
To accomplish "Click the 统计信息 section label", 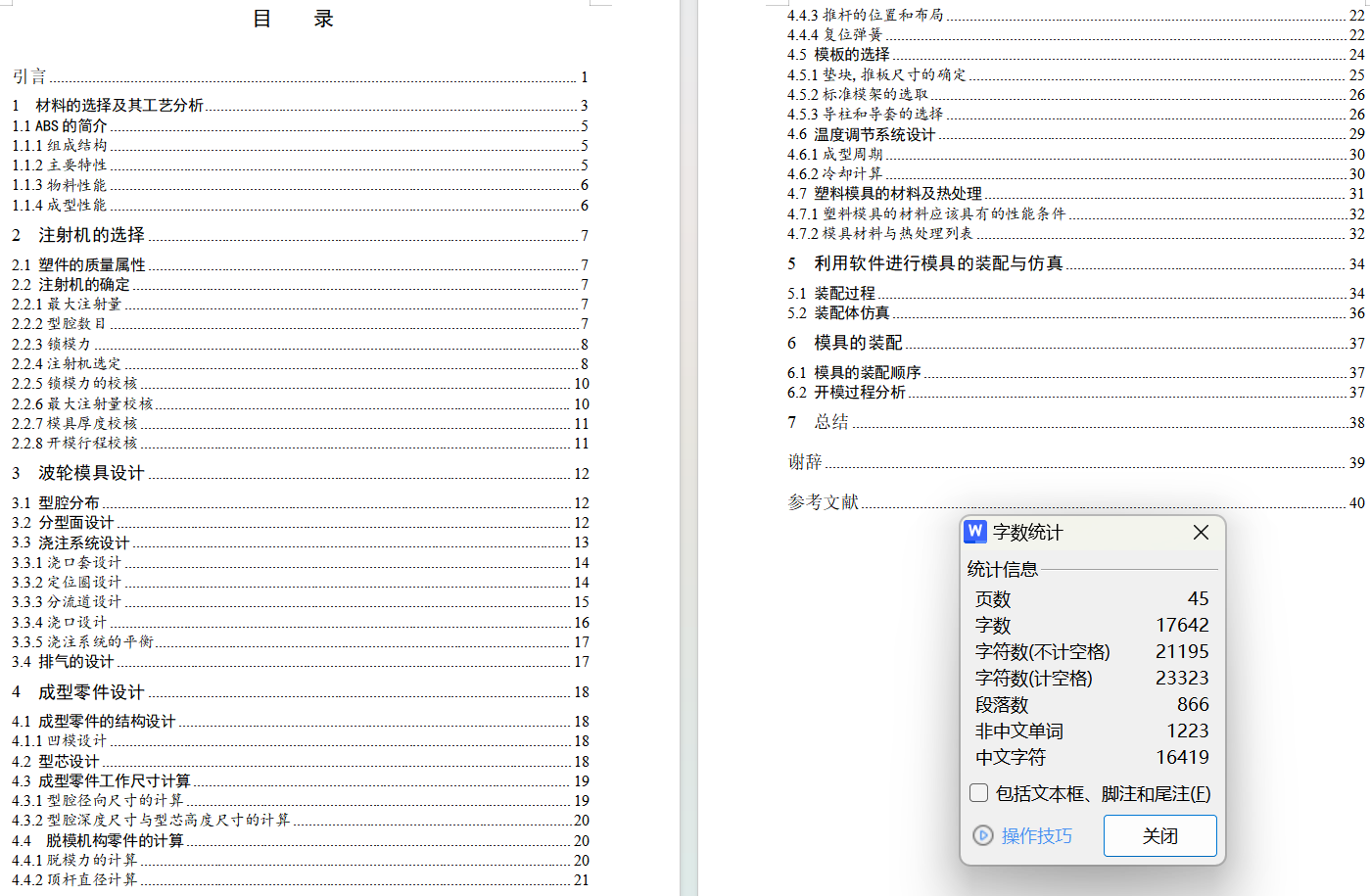I will pyautogui.click(x=1002, y=569).
